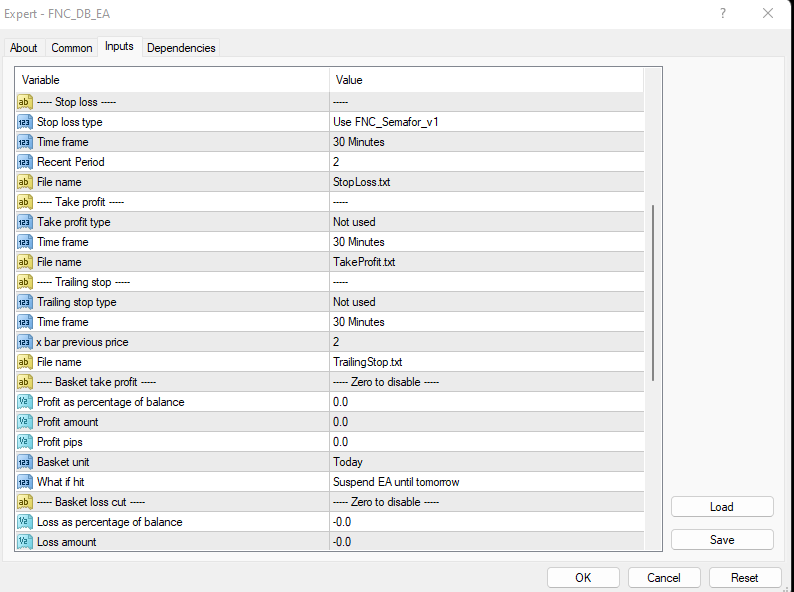Click the icon beside Profit as percentage of balance
794x592 pixels.
(25, 402)
